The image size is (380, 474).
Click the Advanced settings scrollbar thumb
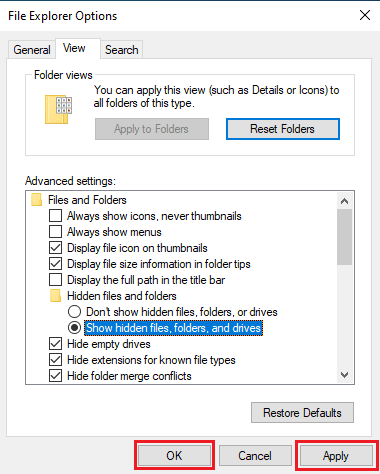[x=345, y=237]
